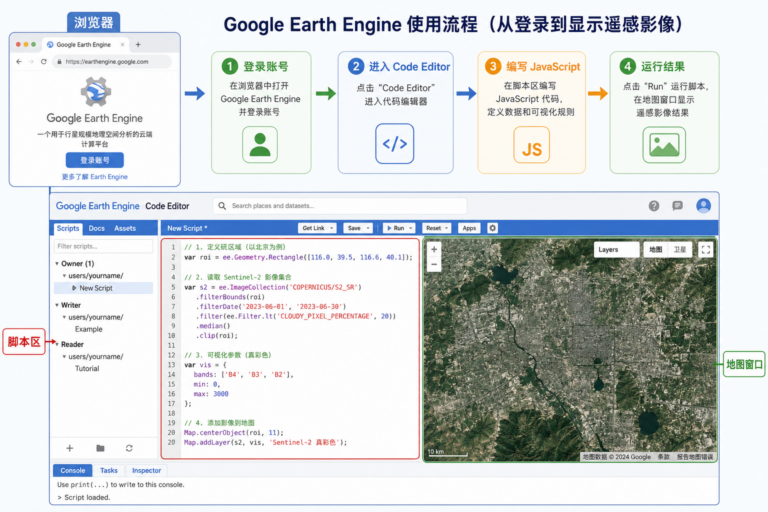The image size is (768, 512).
Task: Click the Apps button
Action: (x=469, y=228)
